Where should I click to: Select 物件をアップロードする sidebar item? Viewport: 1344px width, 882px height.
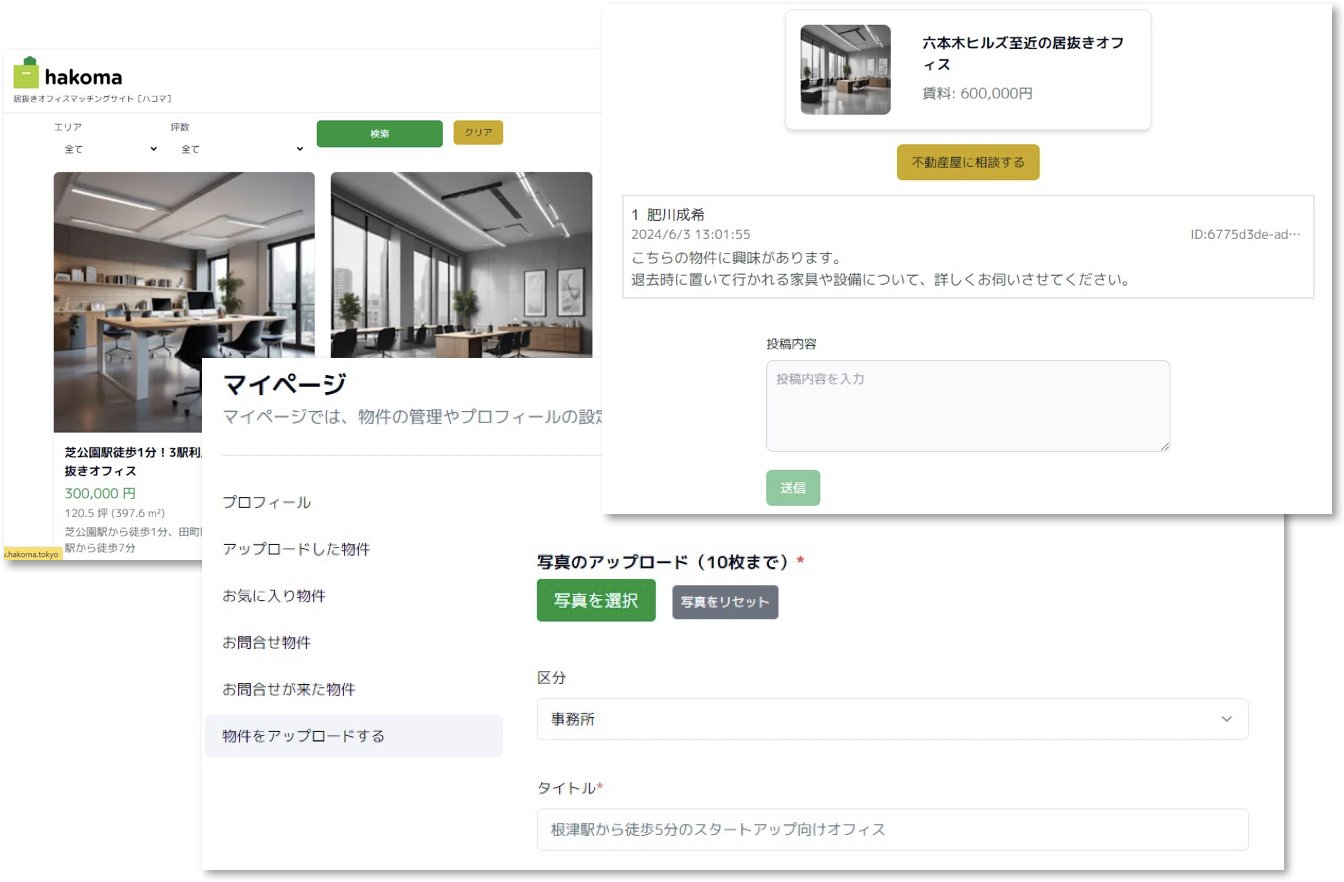point(303,735)
